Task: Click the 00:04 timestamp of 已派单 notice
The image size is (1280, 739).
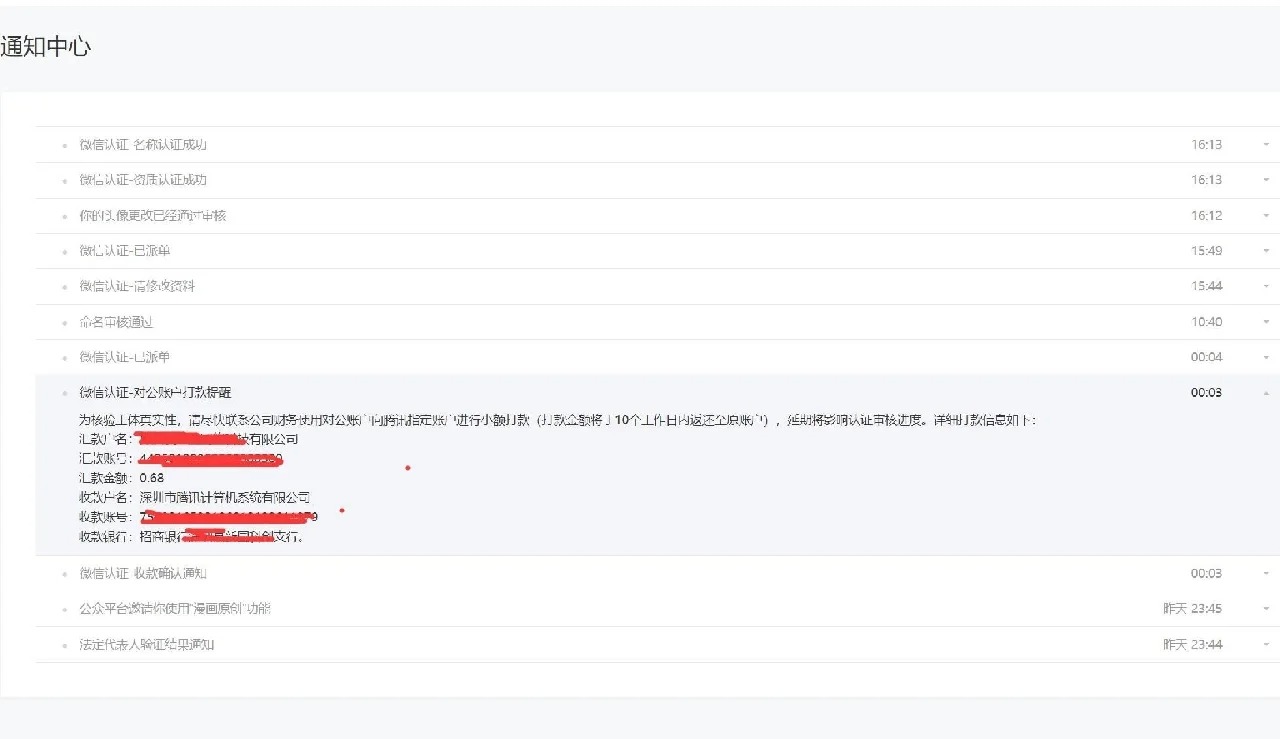Action: 1206,357
